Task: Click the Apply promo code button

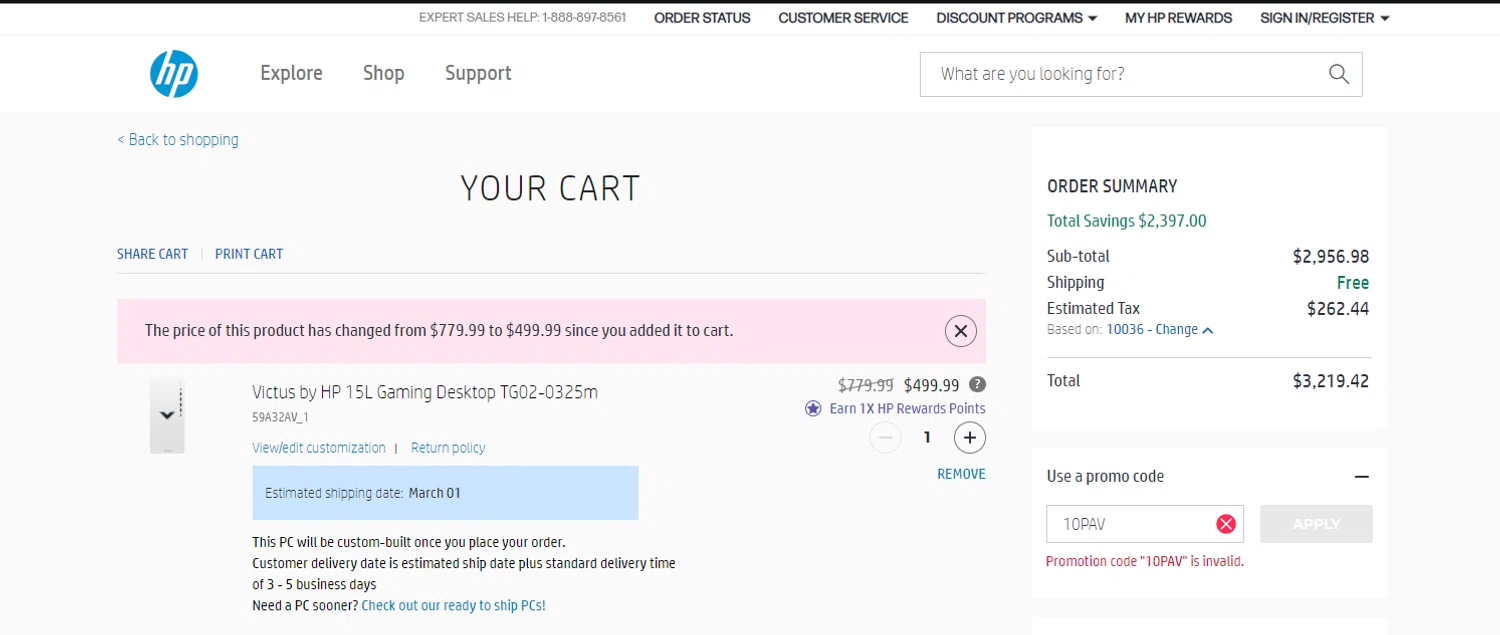Action: tap(1316, 524)
